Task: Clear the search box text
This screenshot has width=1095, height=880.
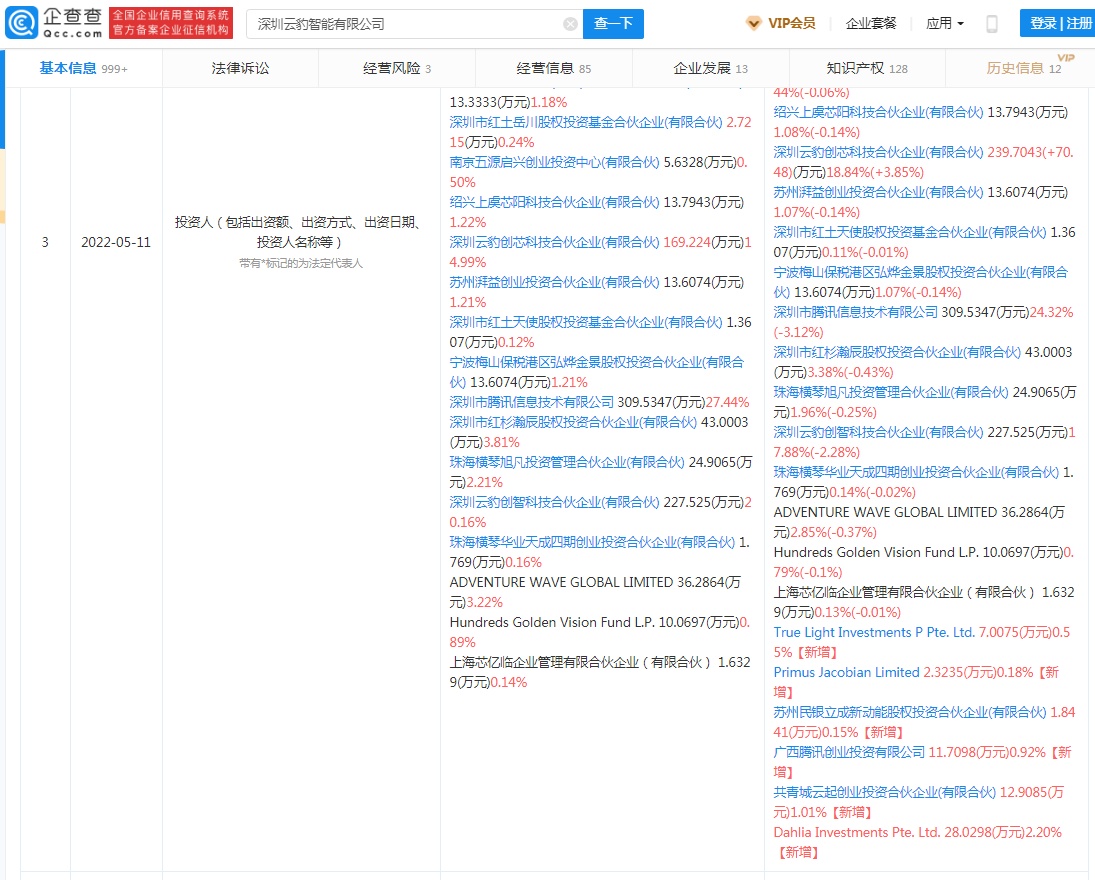Action: [570, 24]
